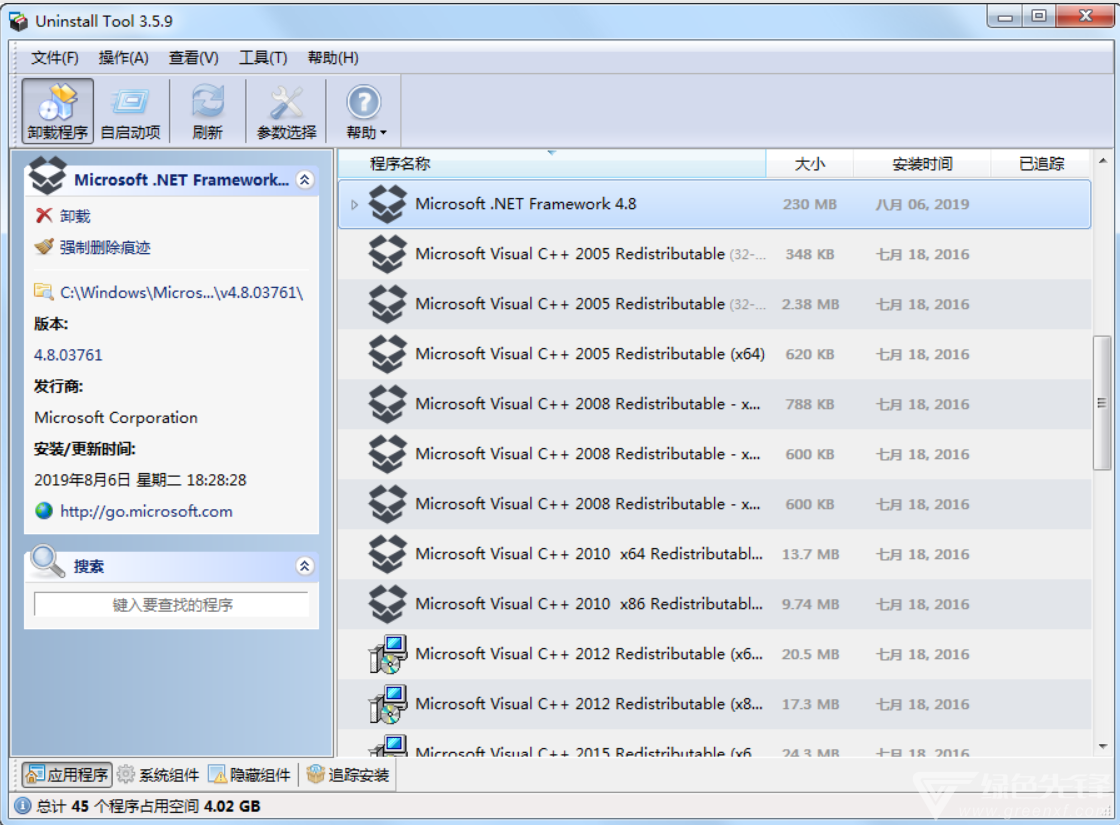Open the 帮助 toolbar dropdown arrow
This screenshot has width=1120, height=825.
[x=384, y=133]
